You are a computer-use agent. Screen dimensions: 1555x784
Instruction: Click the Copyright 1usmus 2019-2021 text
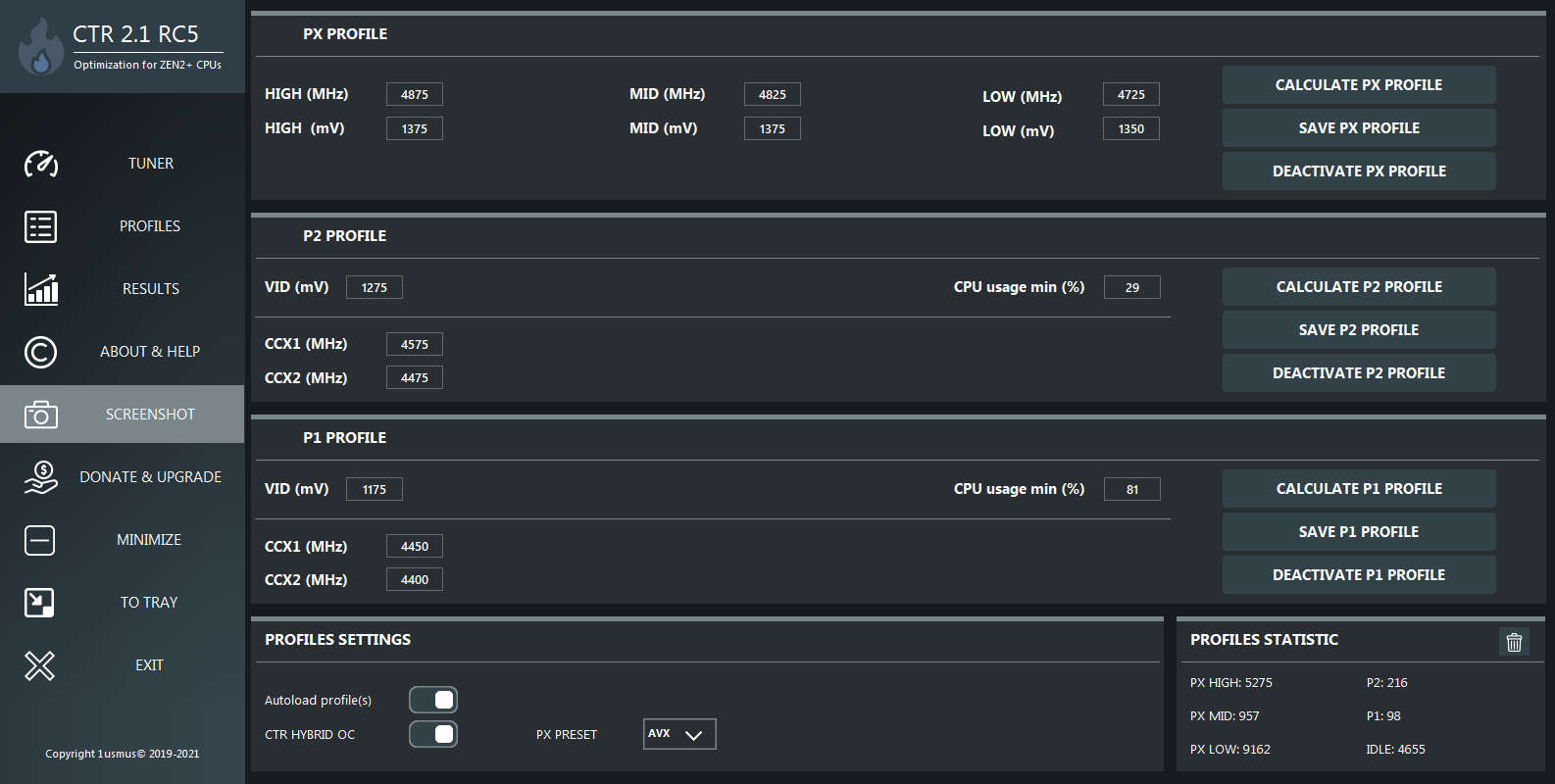(x=122, y=754)
